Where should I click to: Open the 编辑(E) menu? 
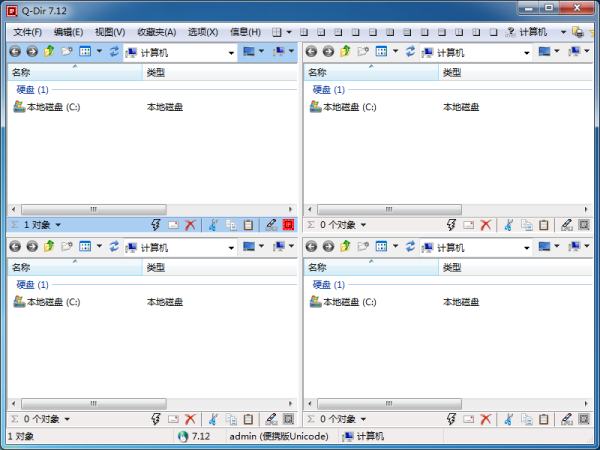click(x=68, y=32)
